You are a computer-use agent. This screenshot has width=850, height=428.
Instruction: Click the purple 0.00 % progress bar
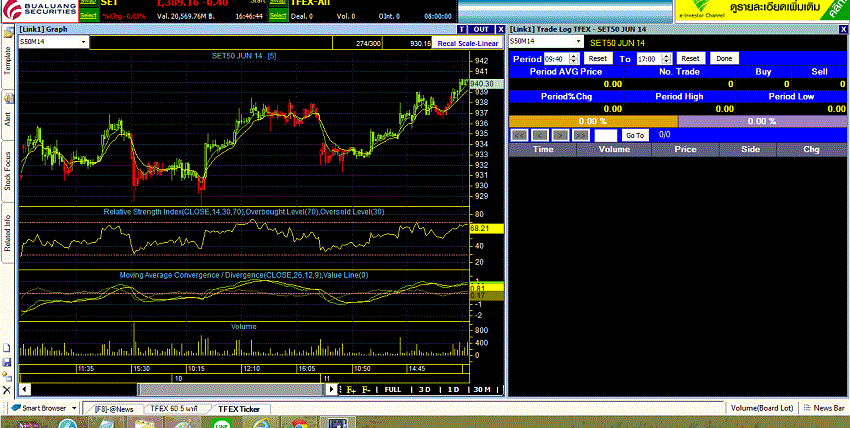pos(762,121)
